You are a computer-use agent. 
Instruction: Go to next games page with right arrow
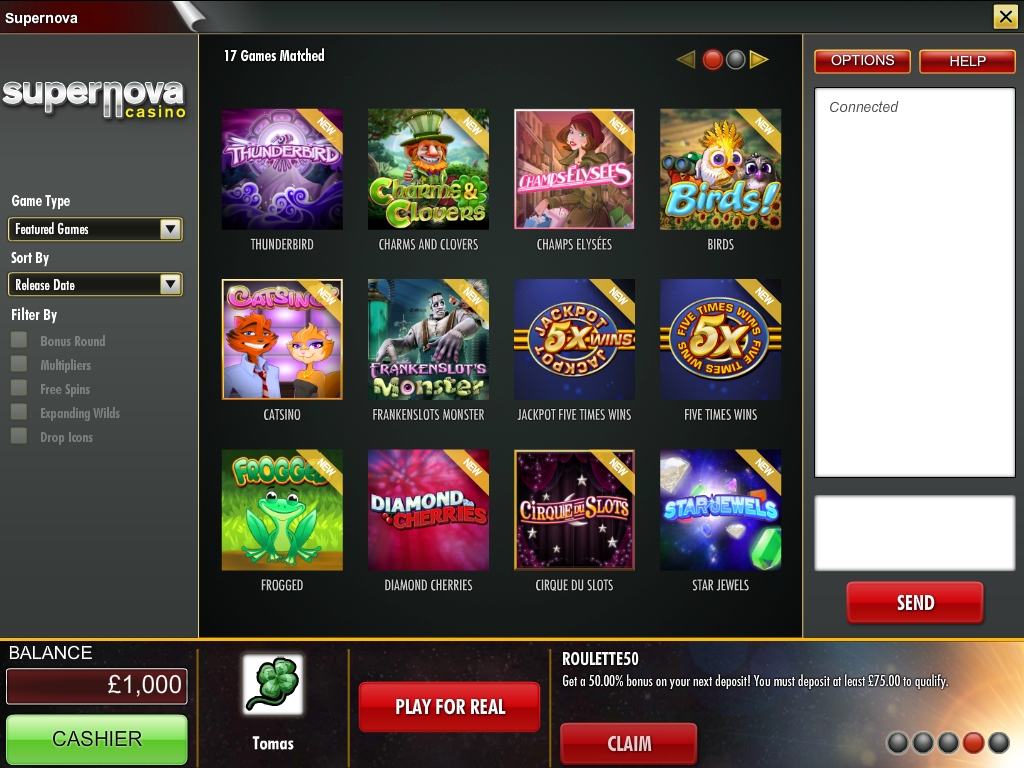pyautogui.click(x=759, y=59)
